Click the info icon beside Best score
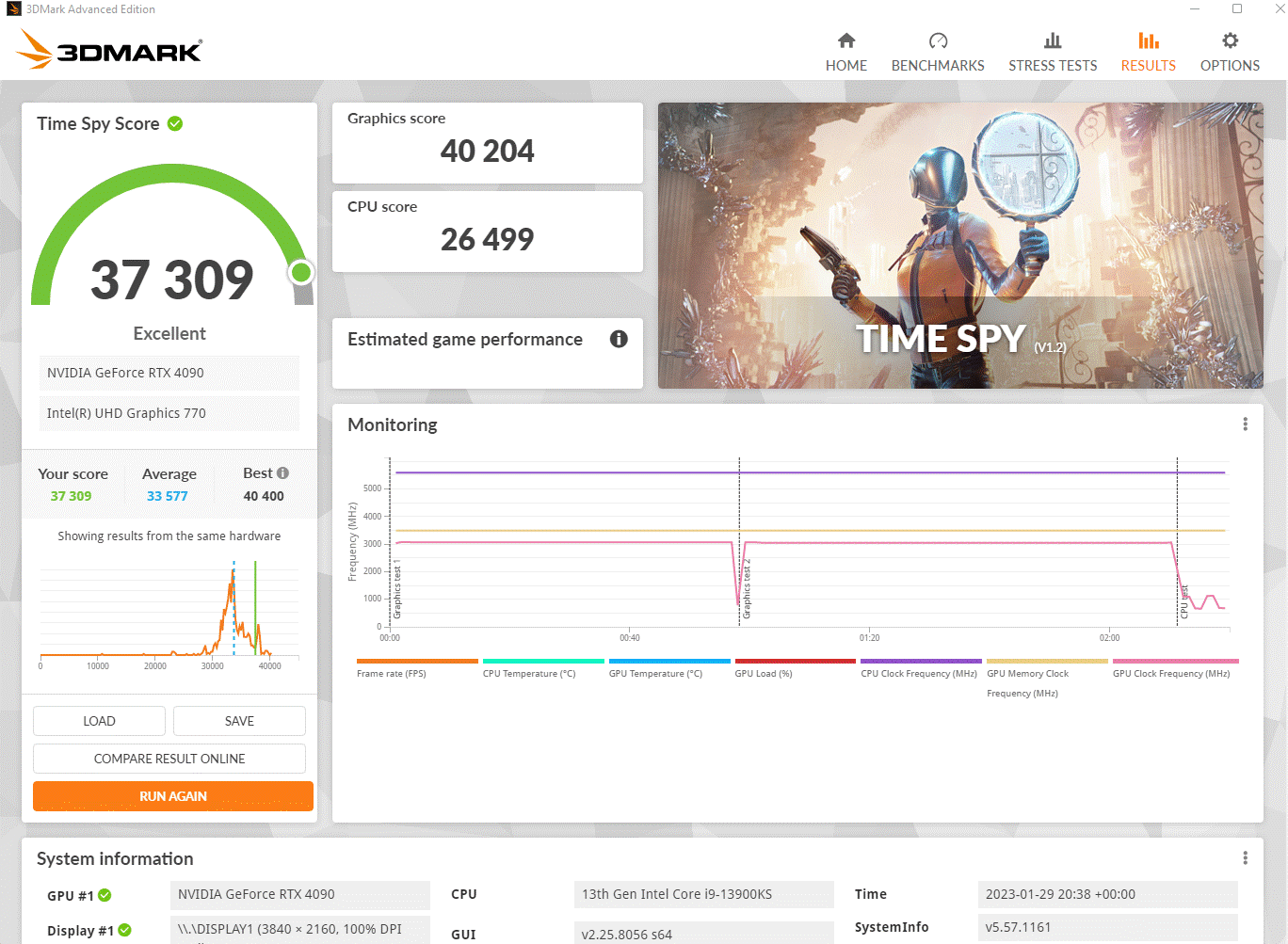This screenshot has height=944, width=1288. point(282,473)
